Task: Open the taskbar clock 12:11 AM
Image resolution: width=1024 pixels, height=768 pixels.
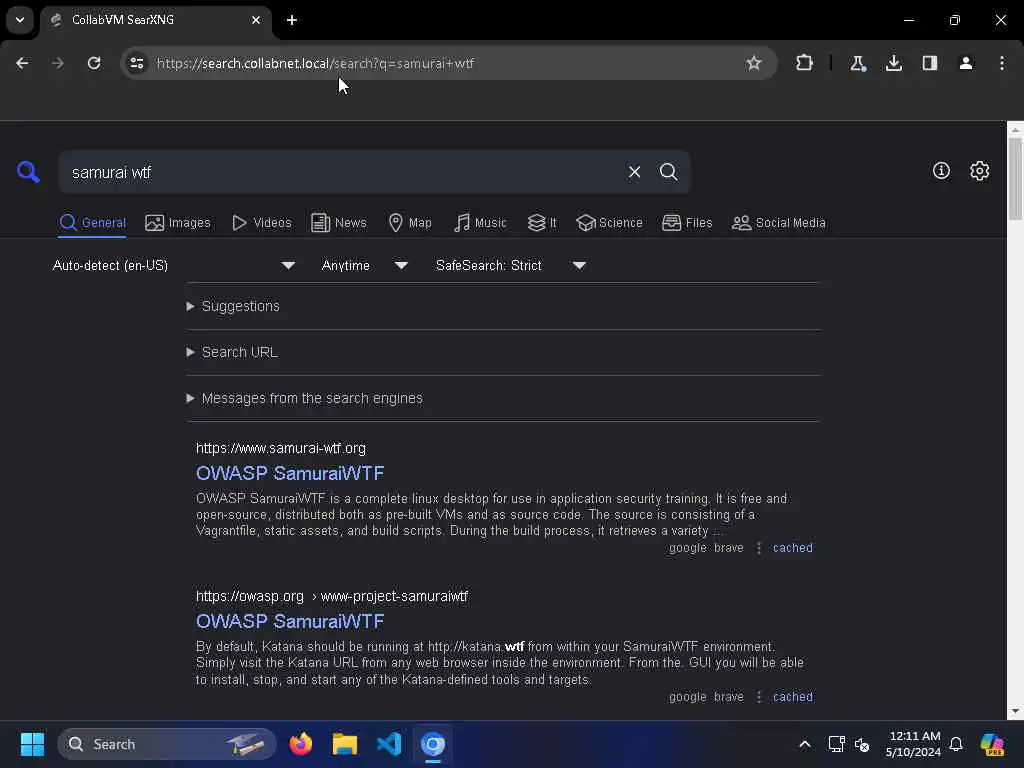Action: (x=913, y=744)
